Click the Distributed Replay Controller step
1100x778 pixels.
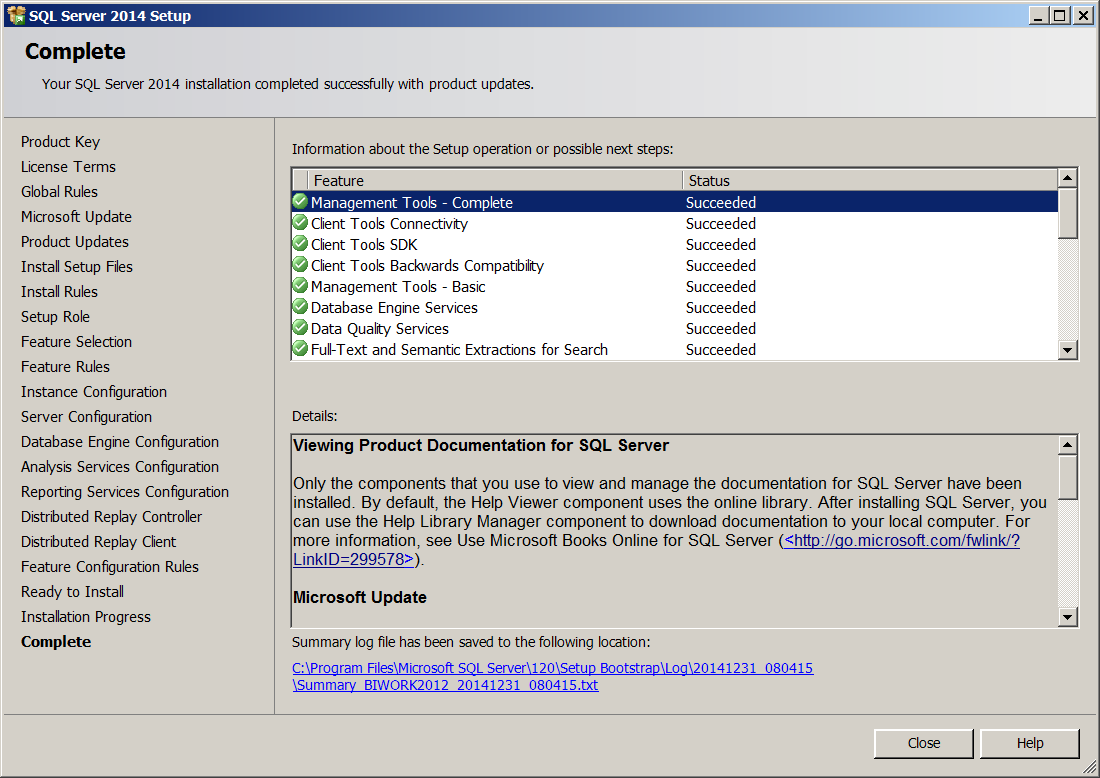111,517
